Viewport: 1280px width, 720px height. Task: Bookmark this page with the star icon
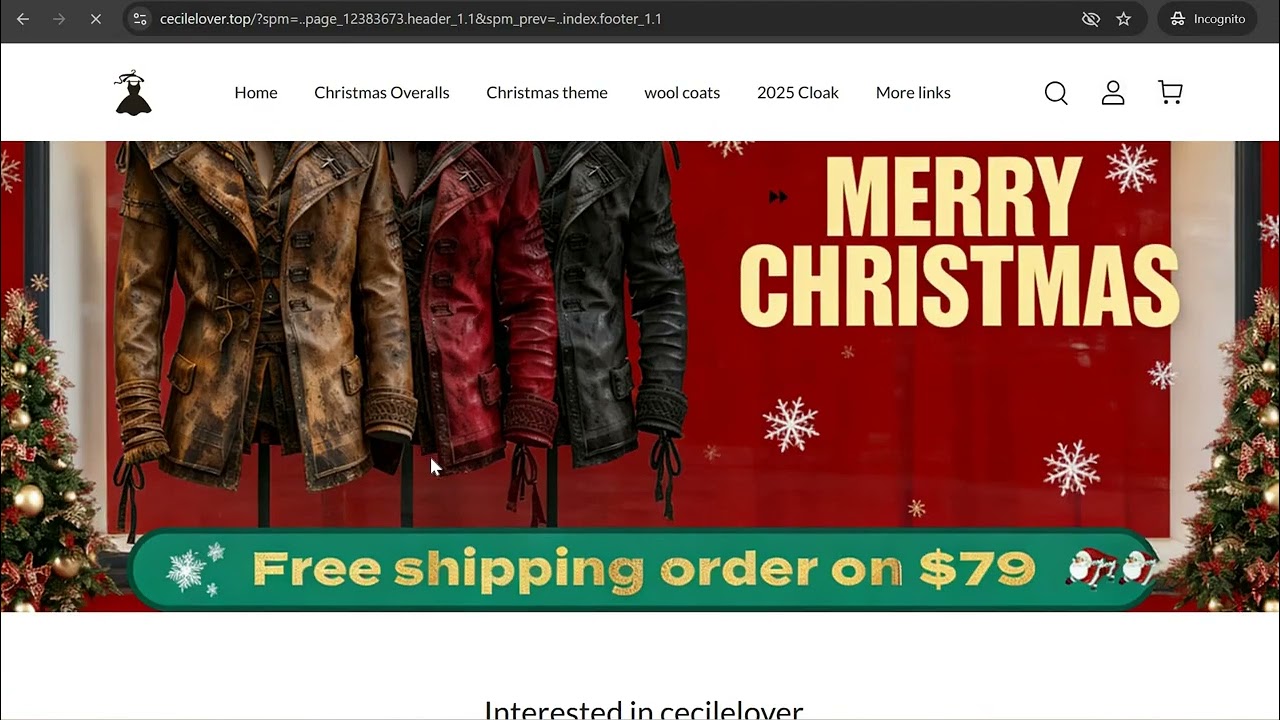pos(1123,19)
